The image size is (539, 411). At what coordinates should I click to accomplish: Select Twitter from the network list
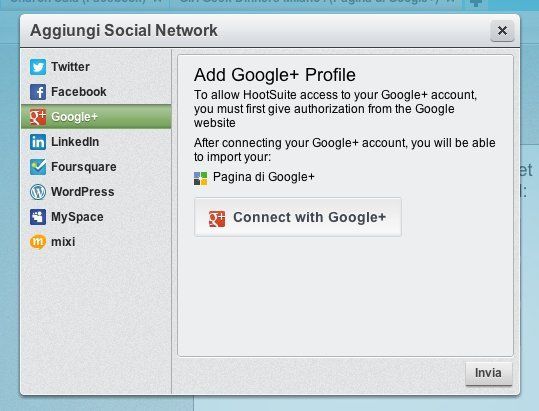[96, 67]
